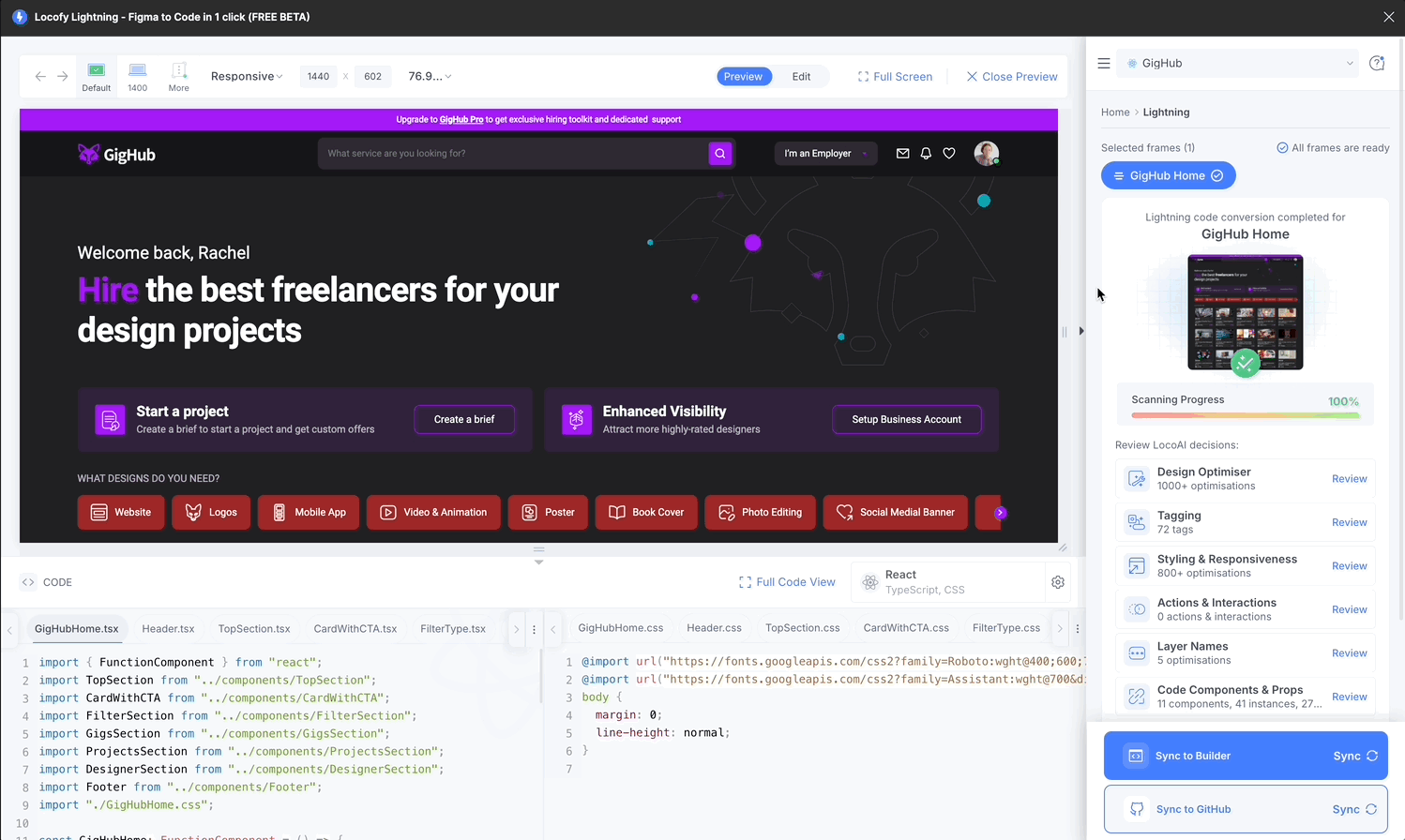The width and height of the screenshot is (1405, 840).
Task: Go to Home breadcrumb
Action: coord(1115,112)
